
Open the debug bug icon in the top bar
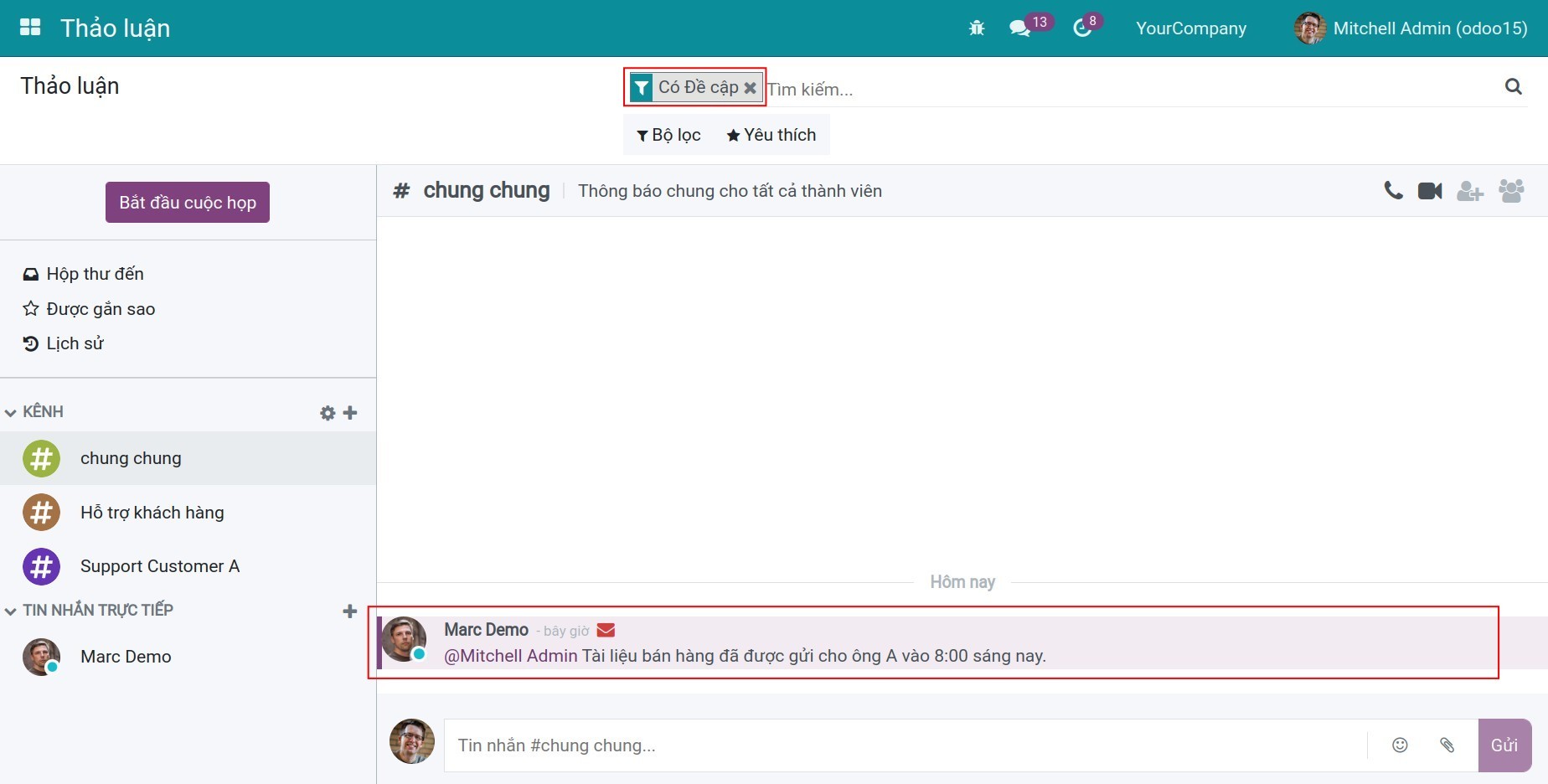(x=976, y=28)
